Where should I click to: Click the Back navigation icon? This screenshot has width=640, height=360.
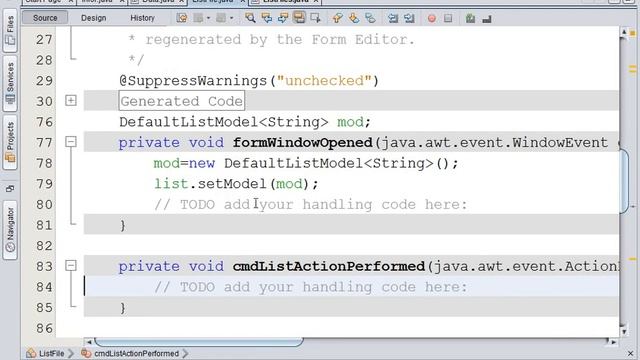point(198,18)
